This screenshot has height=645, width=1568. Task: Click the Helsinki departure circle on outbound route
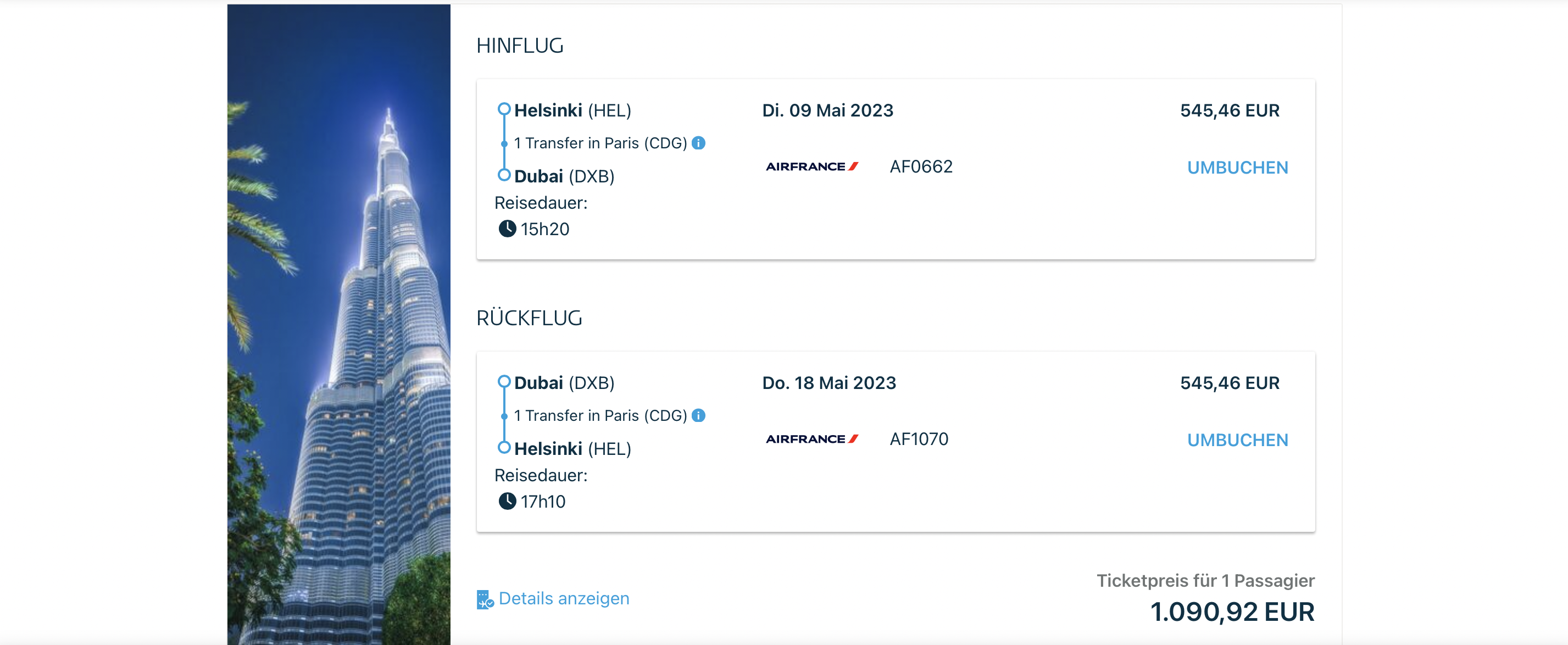point(504,109)
